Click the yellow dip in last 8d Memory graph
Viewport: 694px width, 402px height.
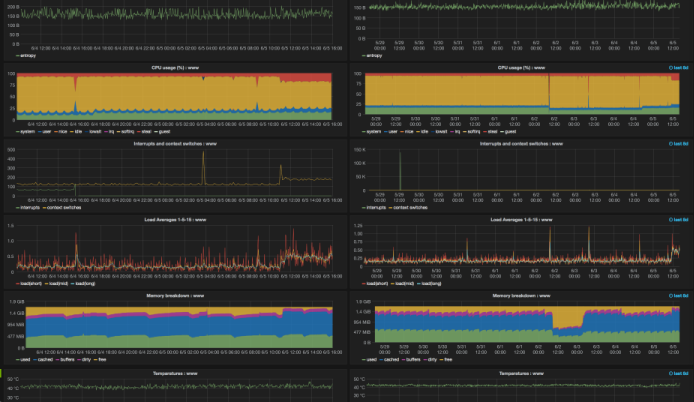568,318
